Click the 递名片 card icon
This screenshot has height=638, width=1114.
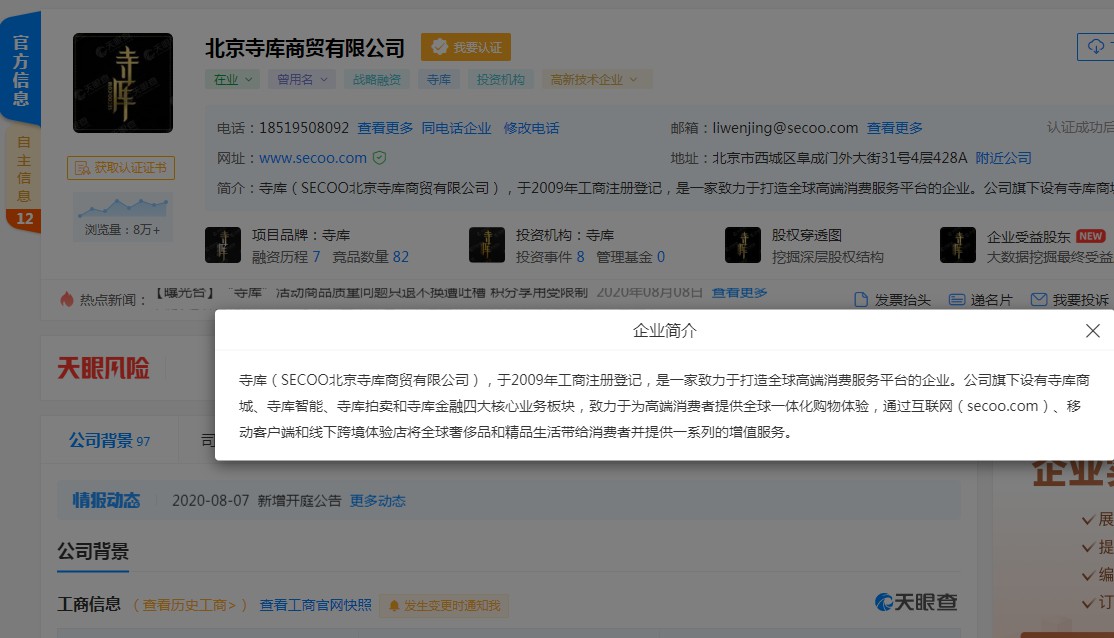click(956, 300)
